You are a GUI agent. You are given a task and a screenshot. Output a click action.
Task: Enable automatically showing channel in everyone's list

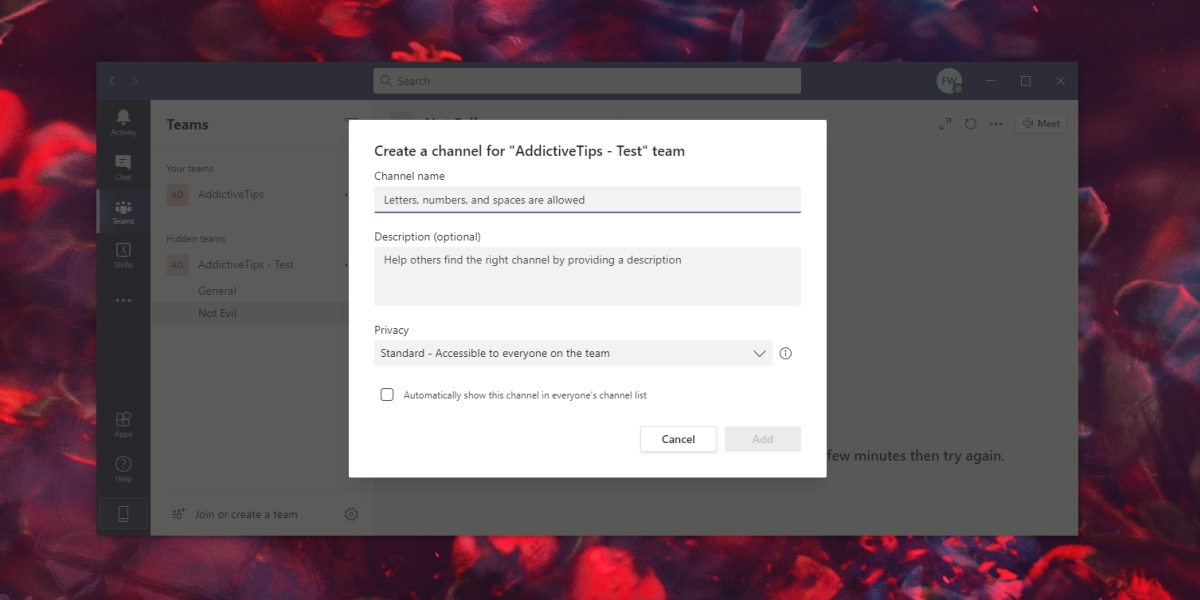(387, 395)
